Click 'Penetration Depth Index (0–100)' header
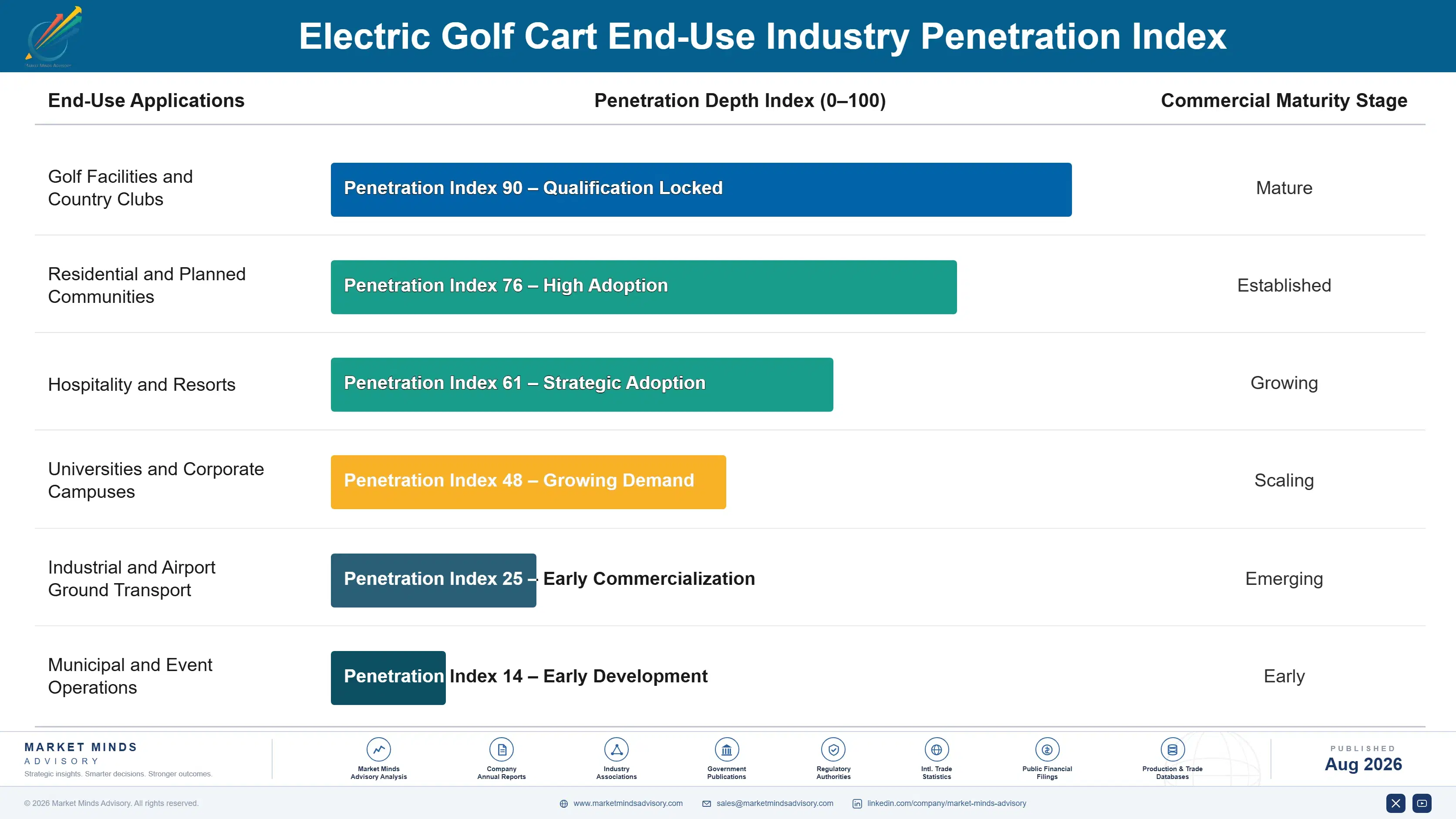This screenshot has width=1456, height=819. (x=740, y=101)
